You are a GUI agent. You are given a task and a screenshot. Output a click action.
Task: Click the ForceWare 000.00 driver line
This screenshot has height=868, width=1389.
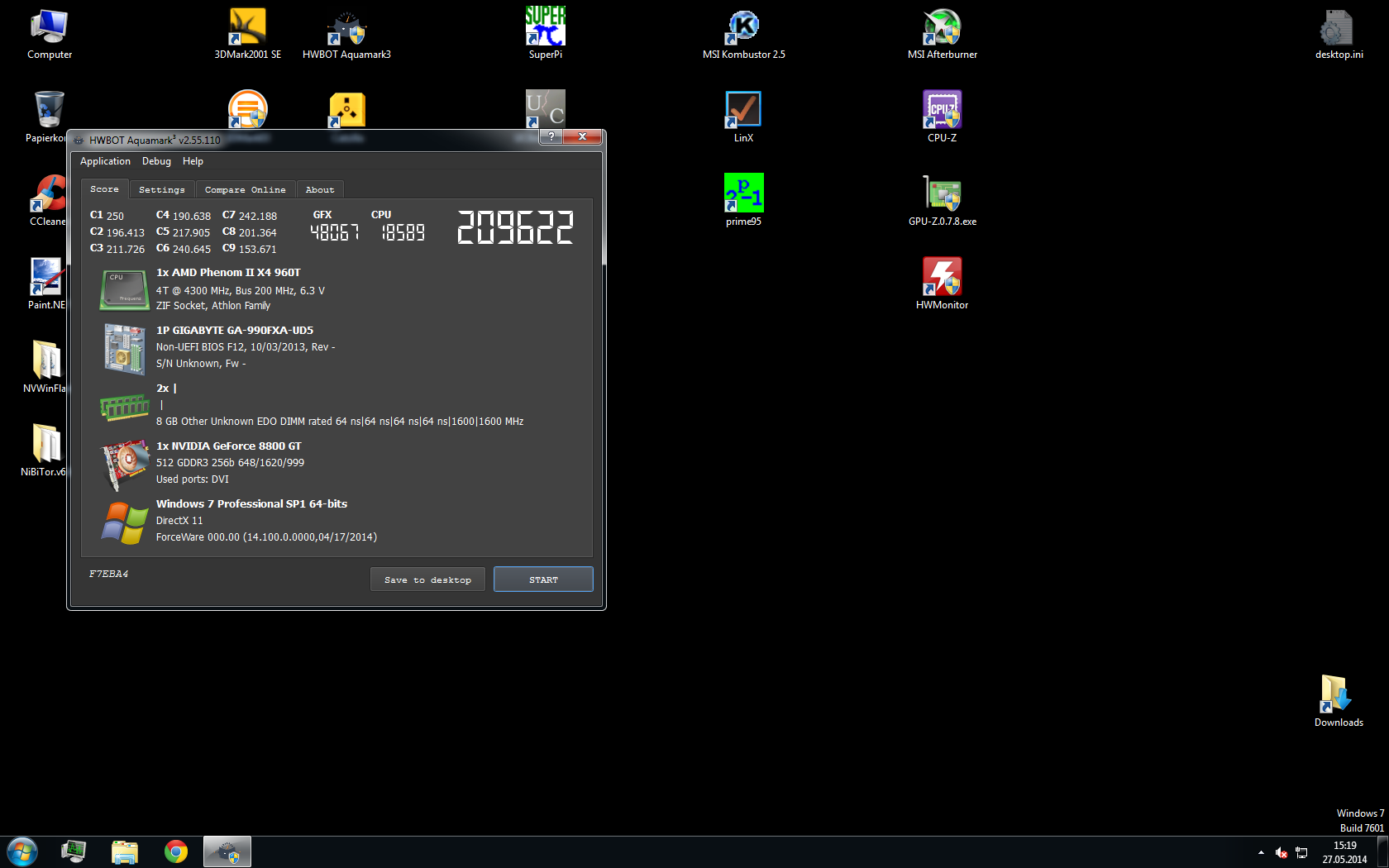(266, 537)
